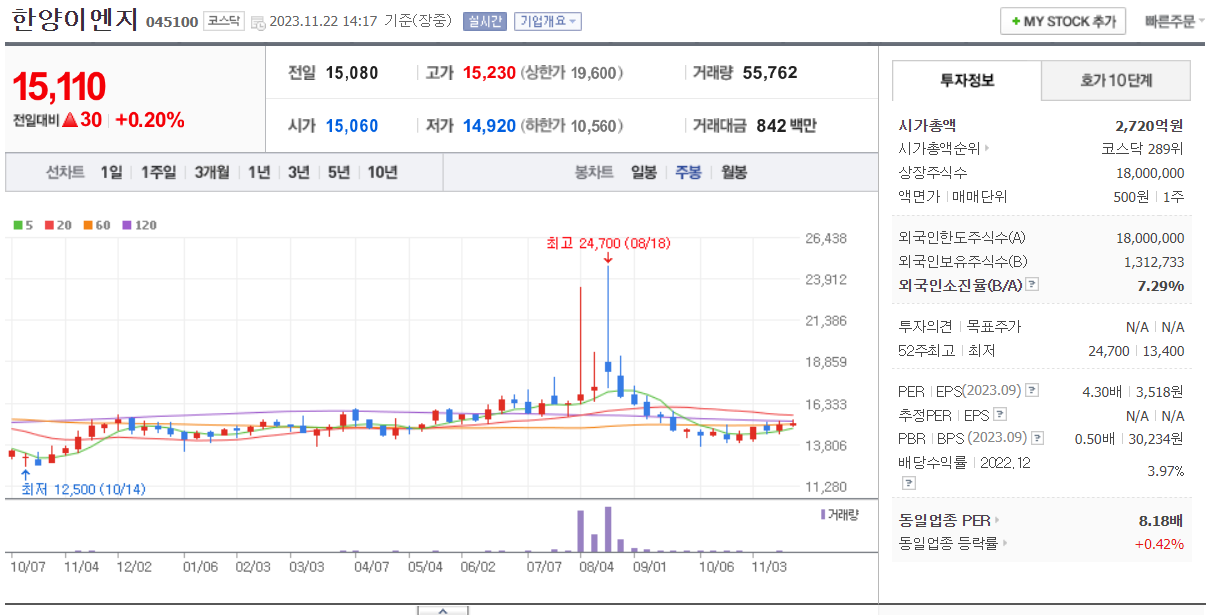Click the 52주최고 최저 values 24,700 13,400
The width and height of the screenshot is (1209, 615).
tap(1136, 351)
